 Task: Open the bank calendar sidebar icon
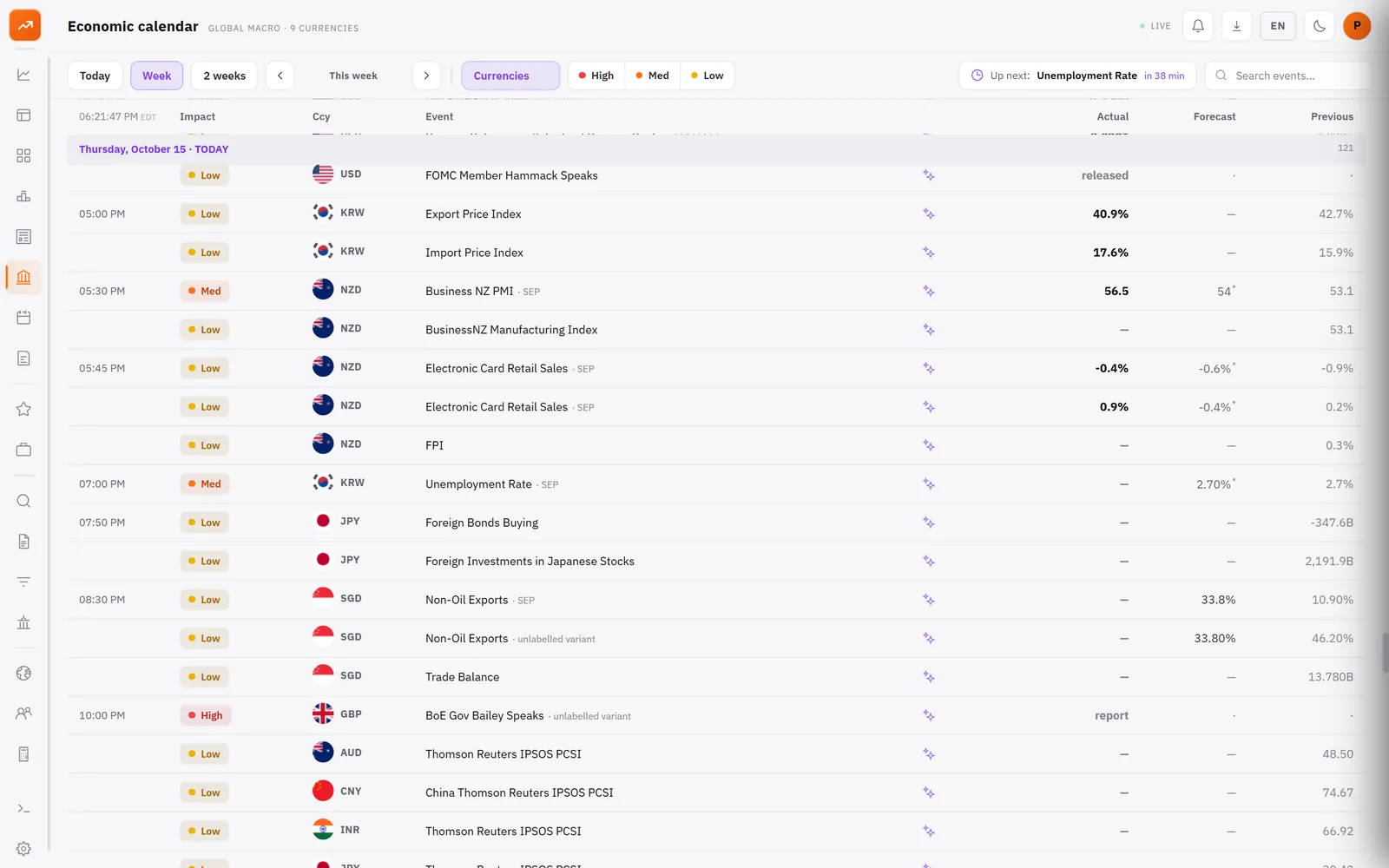click(23, 277)
